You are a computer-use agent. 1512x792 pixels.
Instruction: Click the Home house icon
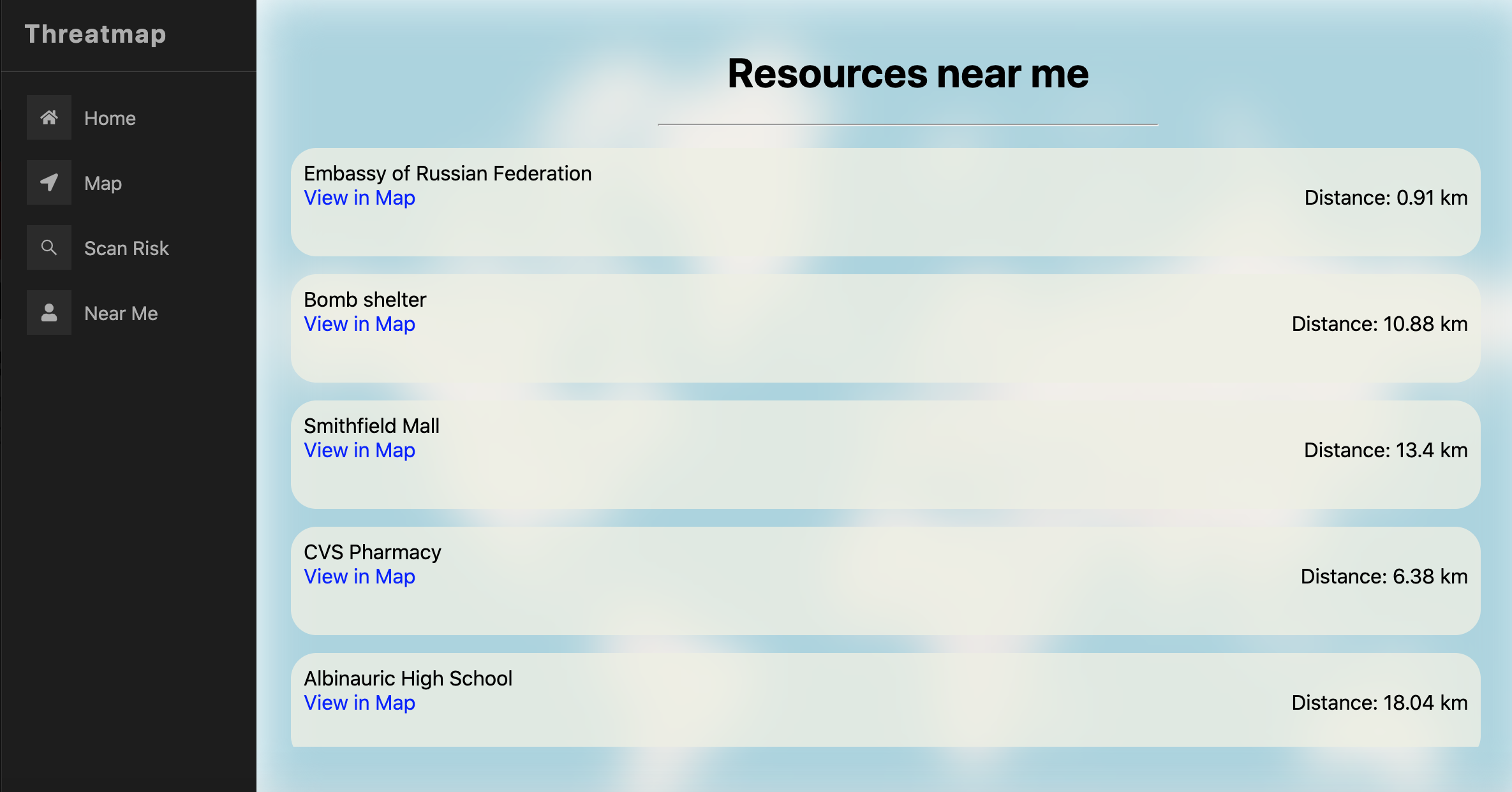click(x=49, y=118)
